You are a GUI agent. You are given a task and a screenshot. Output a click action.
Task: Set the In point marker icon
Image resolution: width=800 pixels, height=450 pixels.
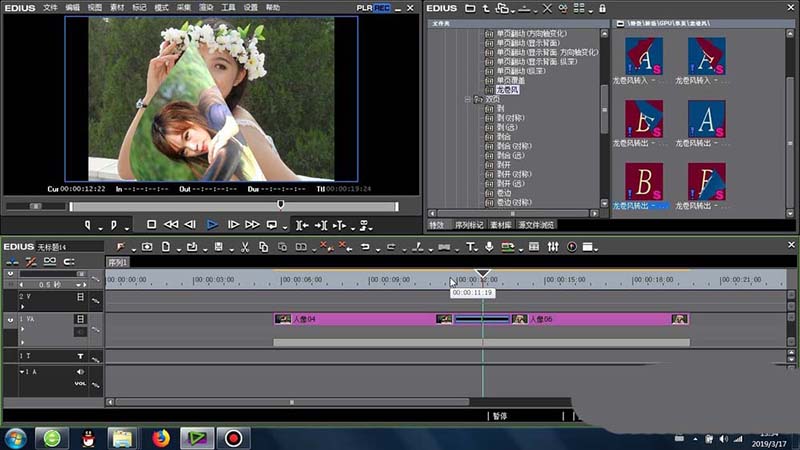pos(88,225)
